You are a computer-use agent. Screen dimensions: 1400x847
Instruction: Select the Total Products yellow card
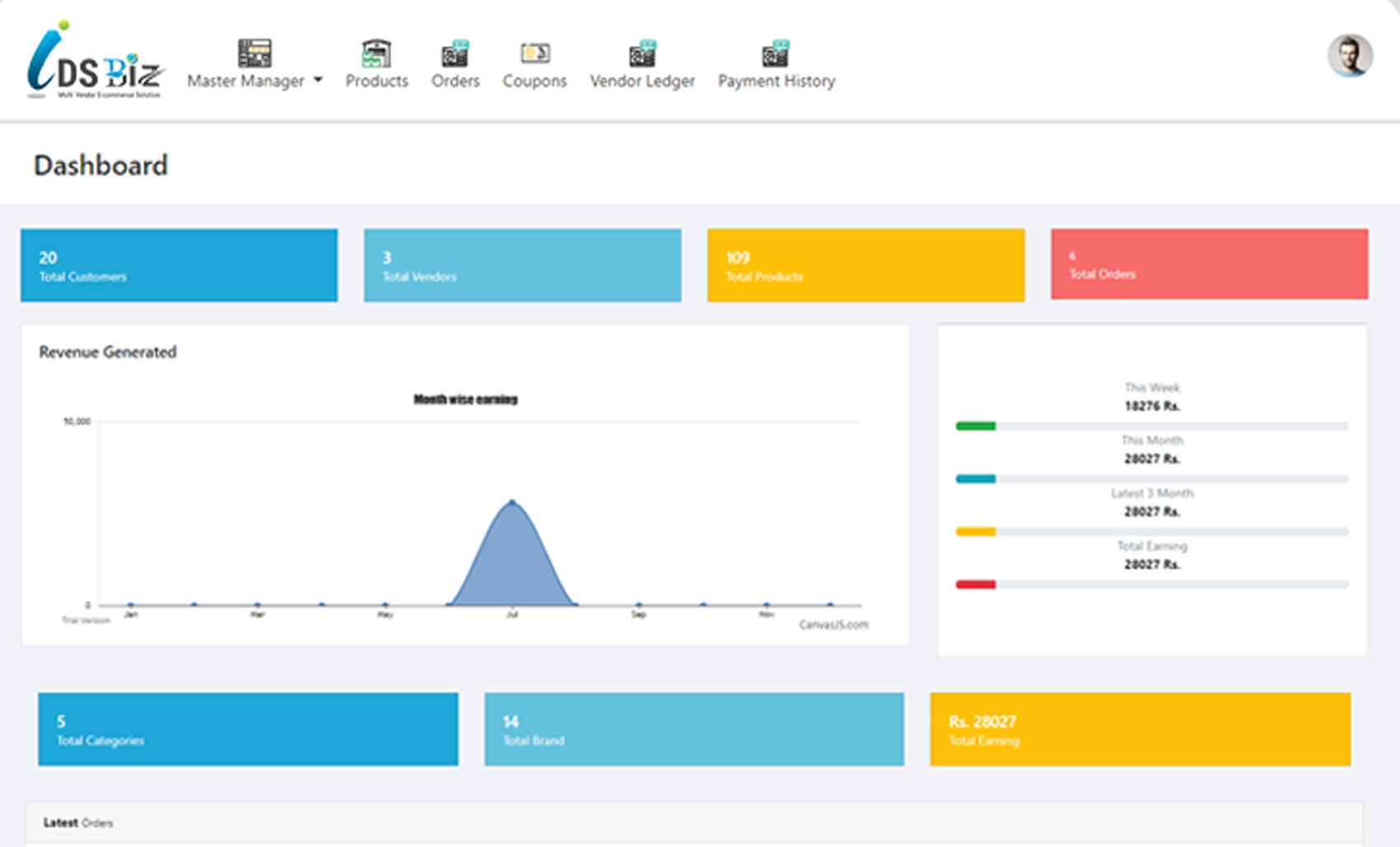pyautogui.click(x=866, y=265)
